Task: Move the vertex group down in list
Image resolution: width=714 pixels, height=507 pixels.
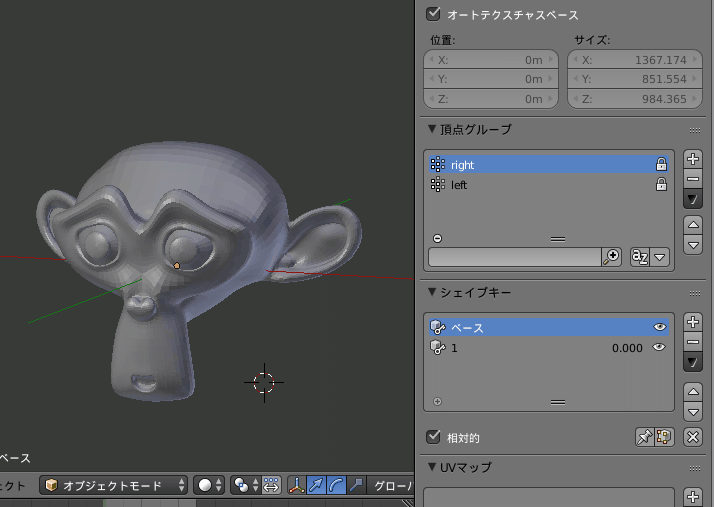Action: pyautogui.click(x=693, y=245)
